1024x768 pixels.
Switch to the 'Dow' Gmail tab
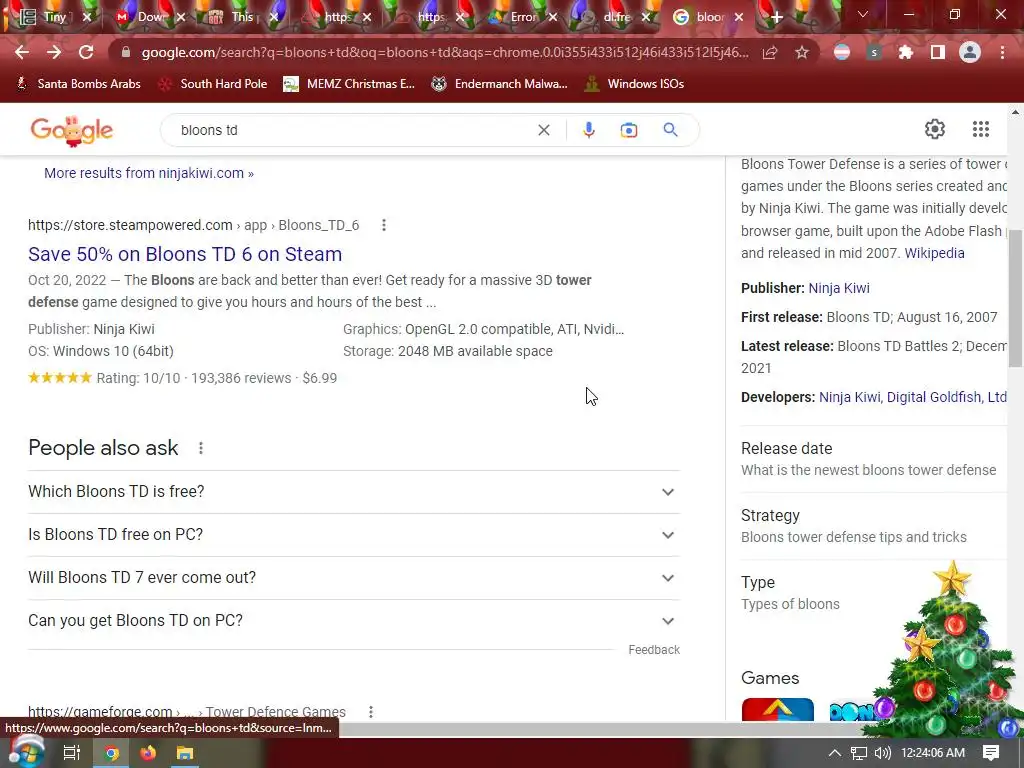(152, 17)
